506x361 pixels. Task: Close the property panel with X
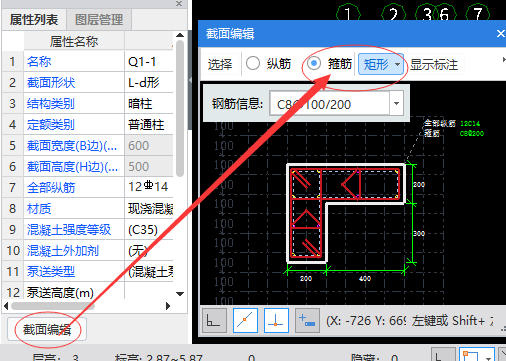pyautogui.click(x=179, y=3)
